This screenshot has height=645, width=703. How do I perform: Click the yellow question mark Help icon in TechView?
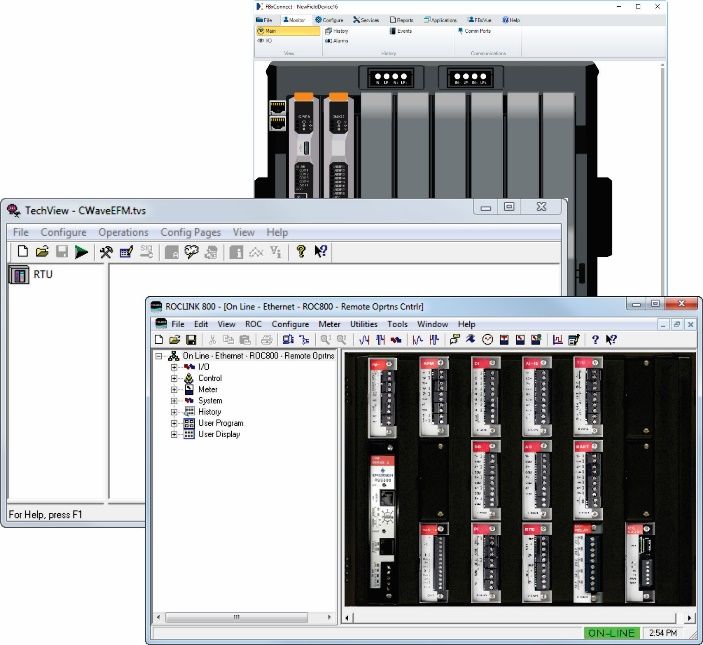coord(301,251)
